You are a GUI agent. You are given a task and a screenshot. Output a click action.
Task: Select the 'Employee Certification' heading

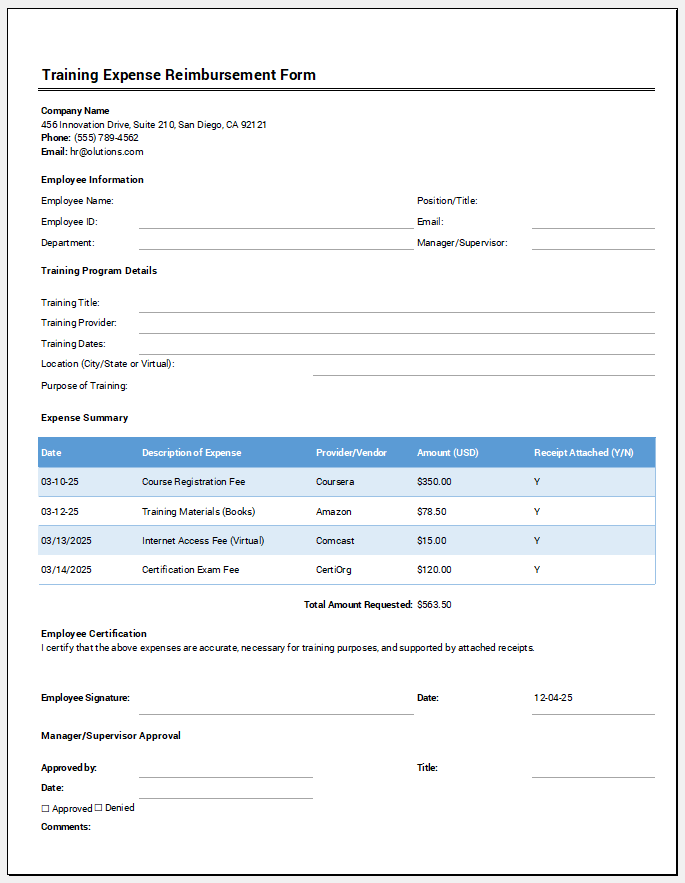pyautogui.click(x=94, y=634)
